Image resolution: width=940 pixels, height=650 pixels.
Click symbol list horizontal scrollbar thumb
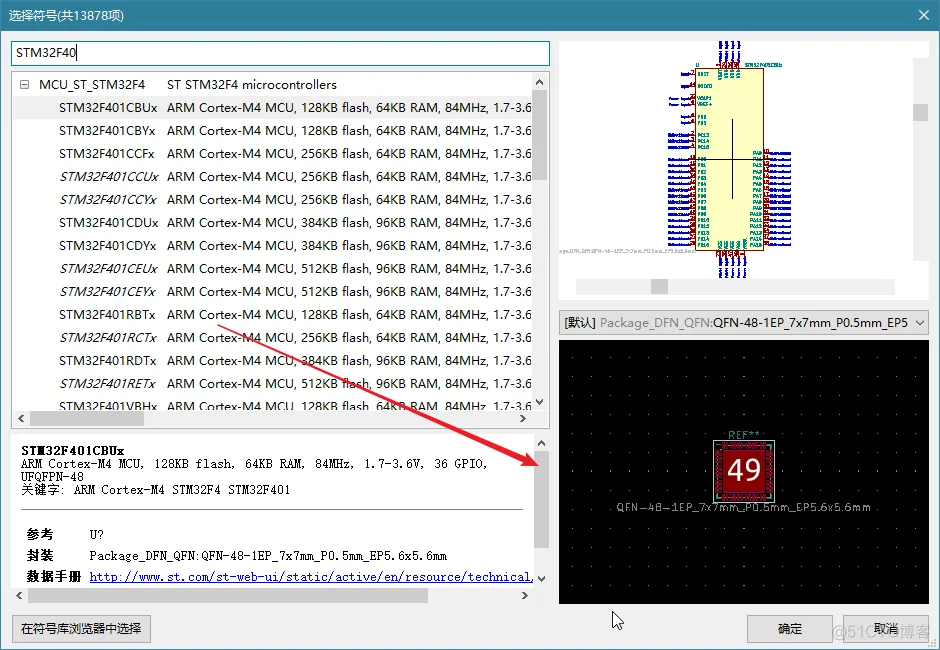pyautogui.click(x=87, y=419)
